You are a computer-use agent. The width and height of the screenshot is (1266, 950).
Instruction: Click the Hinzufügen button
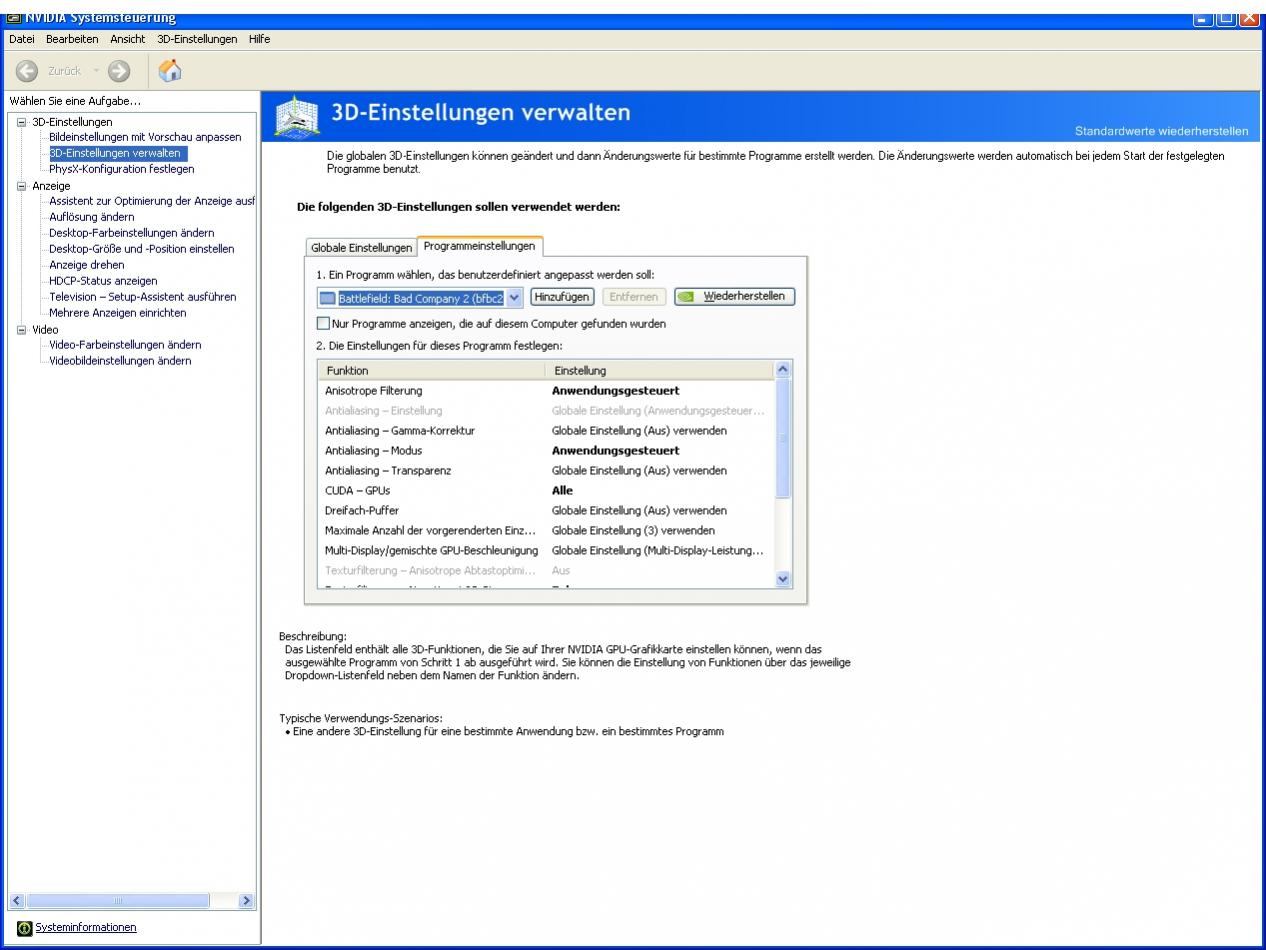(562, 297)
